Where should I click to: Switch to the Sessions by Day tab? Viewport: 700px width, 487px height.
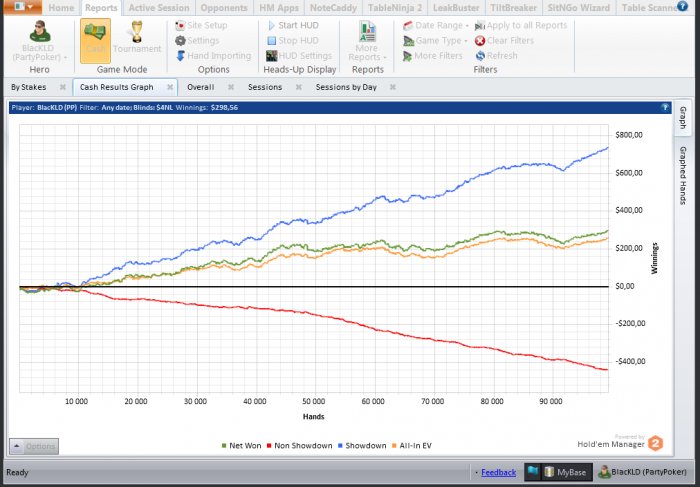click(346, 87)
